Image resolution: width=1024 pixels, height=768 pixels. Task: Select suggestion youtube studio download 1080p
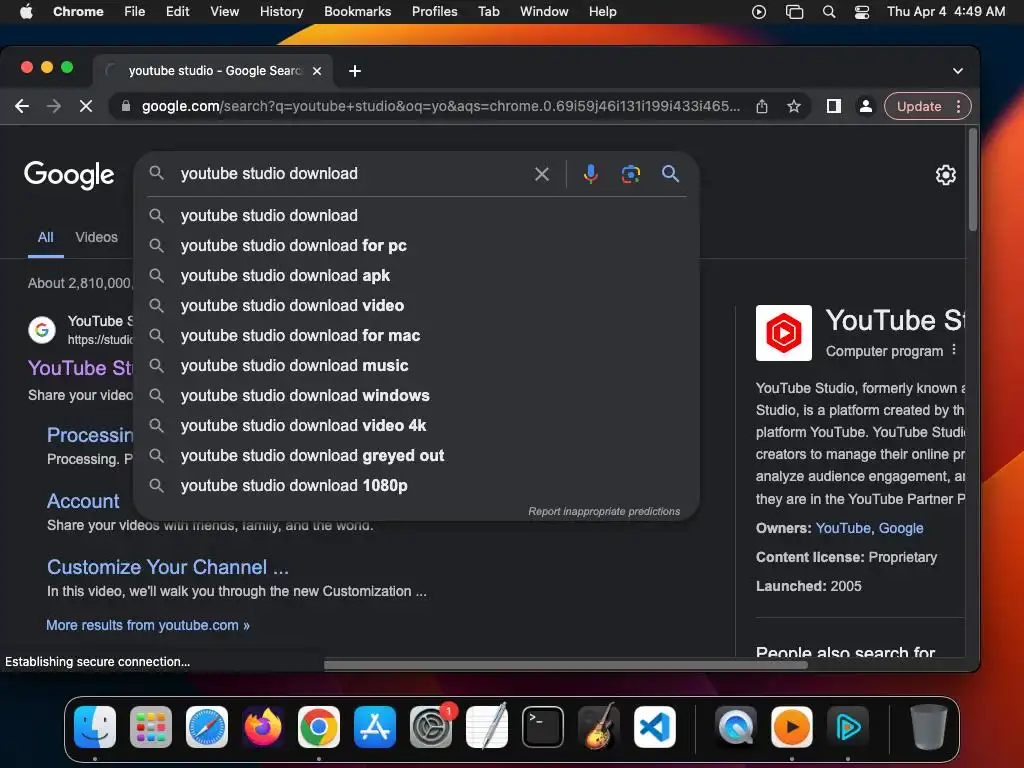coord(417,486)
